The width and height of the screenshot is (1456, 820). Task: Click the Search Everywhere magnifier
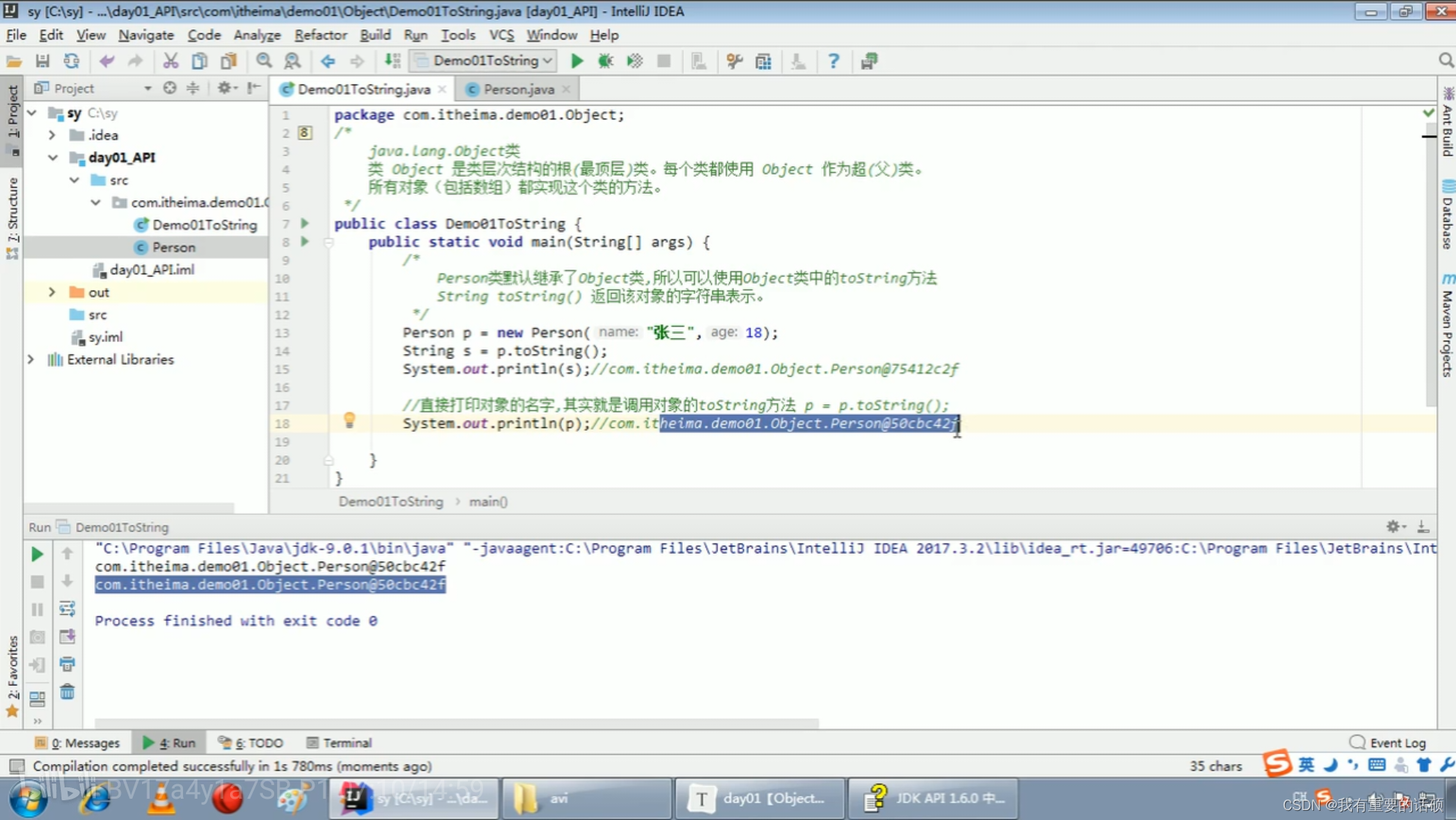pos(1445,61)
